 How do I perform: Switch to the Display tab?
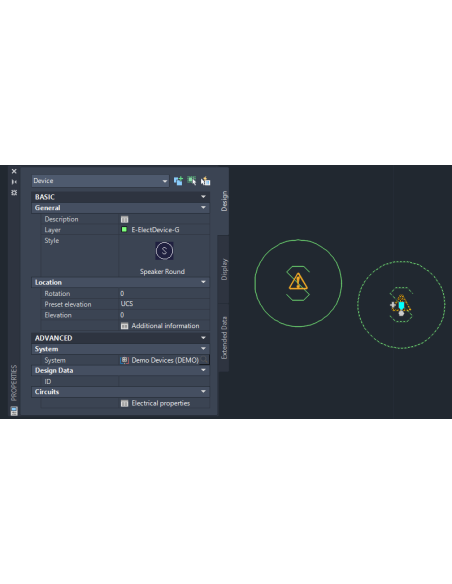(224, 269)
